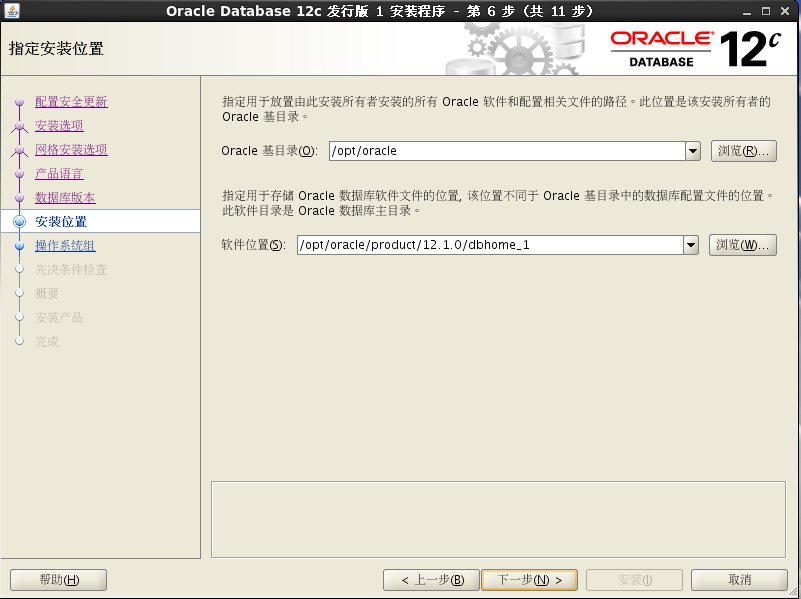This screenshot has height=599, width=801.
Task: Click the empty message pane at bottom
Action: 498,519
